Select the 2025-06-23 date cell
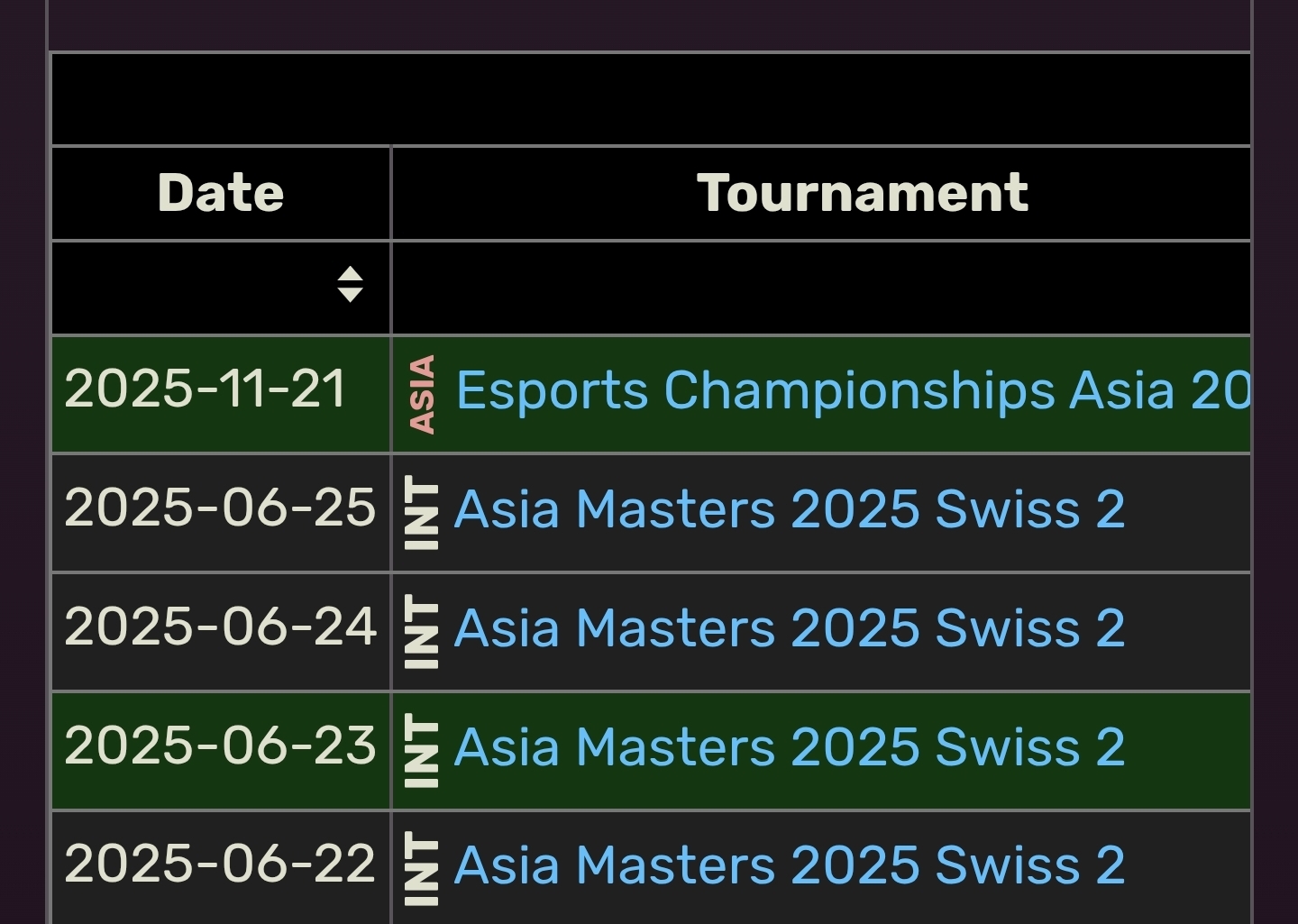Screen dimensions: 1298x924 click(219, 746)
